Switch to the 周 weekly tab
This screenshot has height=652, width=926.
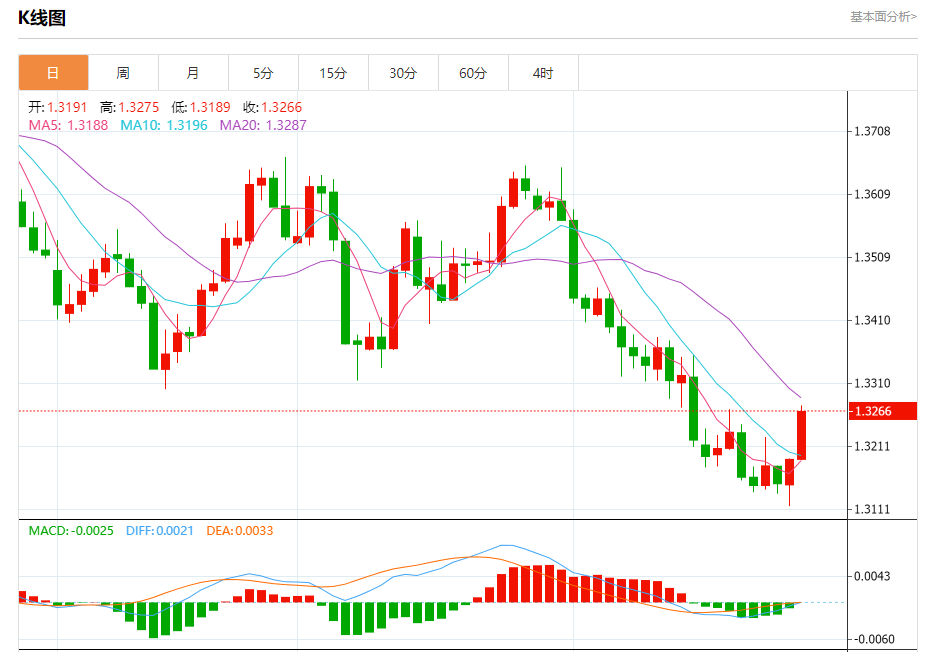tap(123, 73)
